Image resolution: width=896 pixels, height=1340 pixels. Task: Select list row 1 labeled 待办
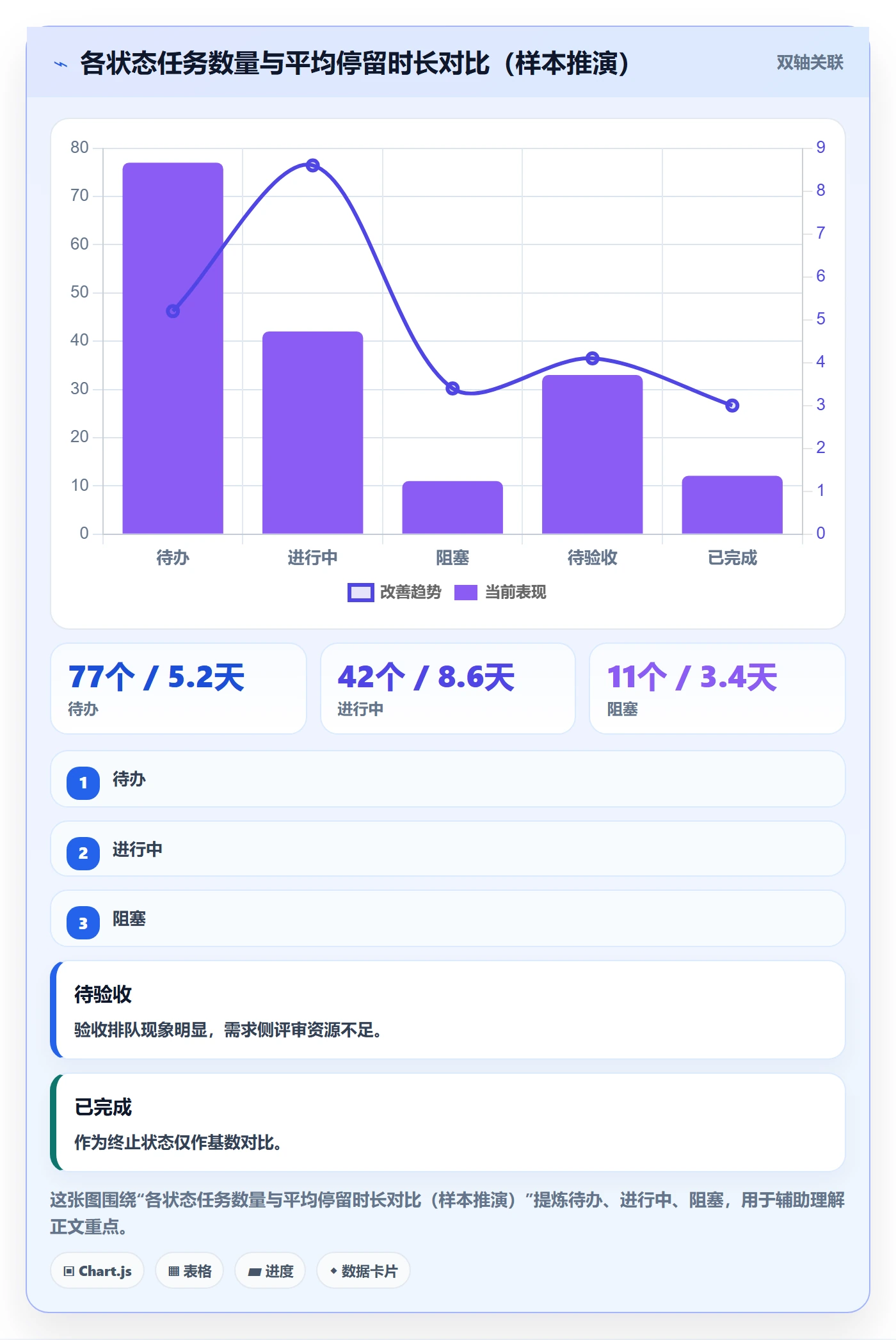click(x=448, y=779)
